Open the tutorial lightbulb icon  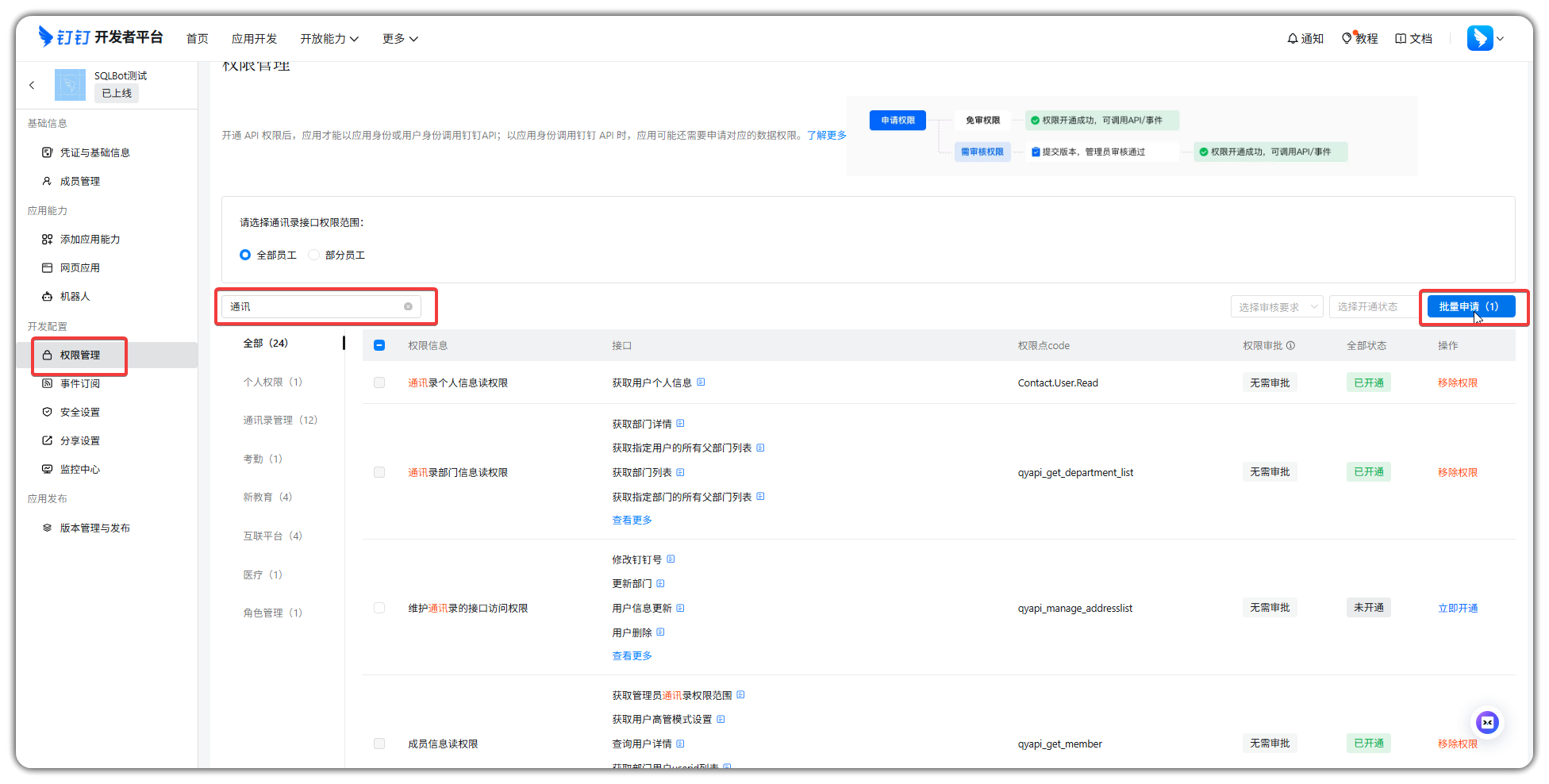point(1347,38)
